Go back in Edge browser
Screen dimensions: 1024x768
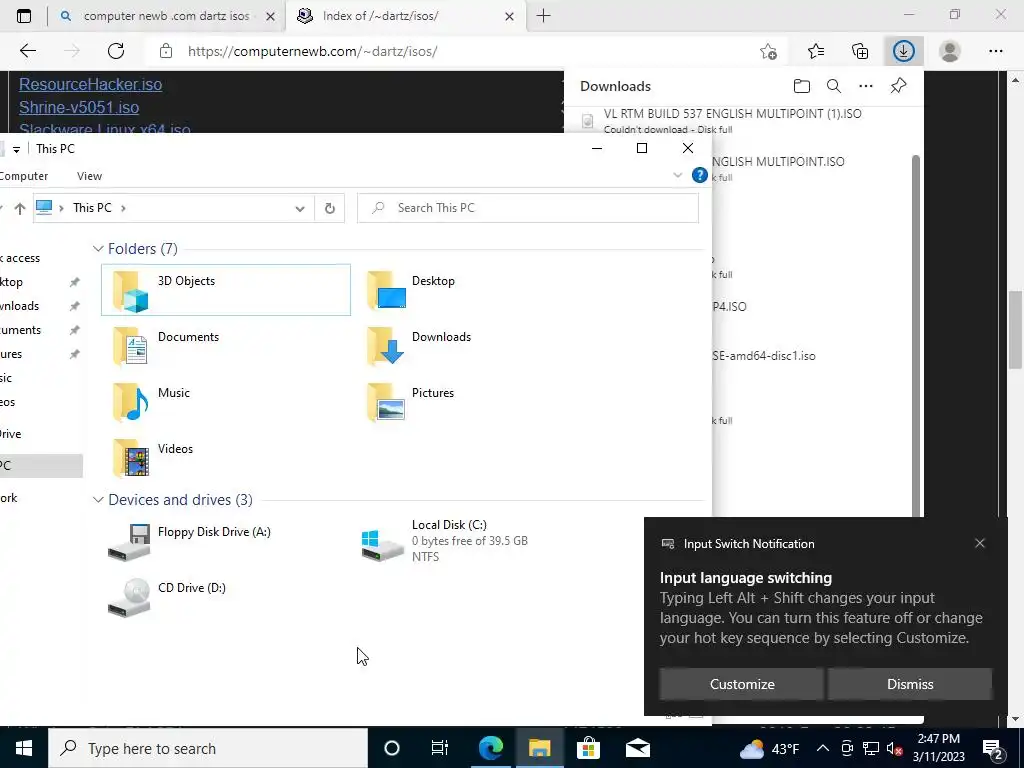pyautogui.click(x=27, y=51)
